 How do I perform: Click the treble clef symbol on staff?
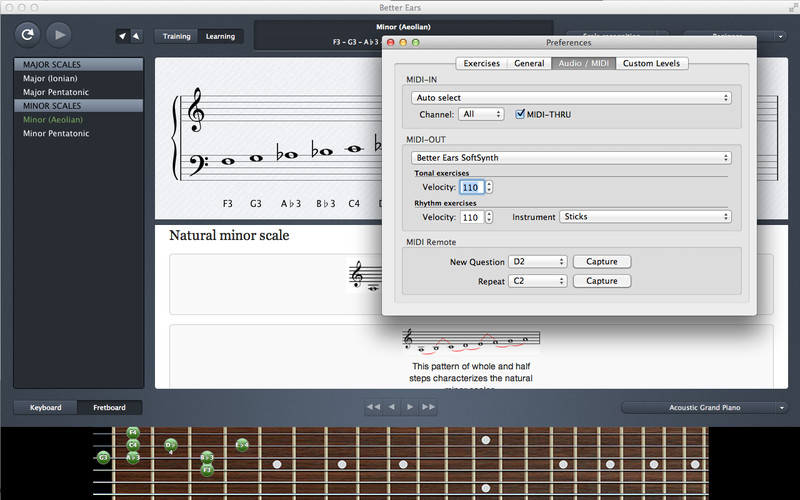coord(196,110)
